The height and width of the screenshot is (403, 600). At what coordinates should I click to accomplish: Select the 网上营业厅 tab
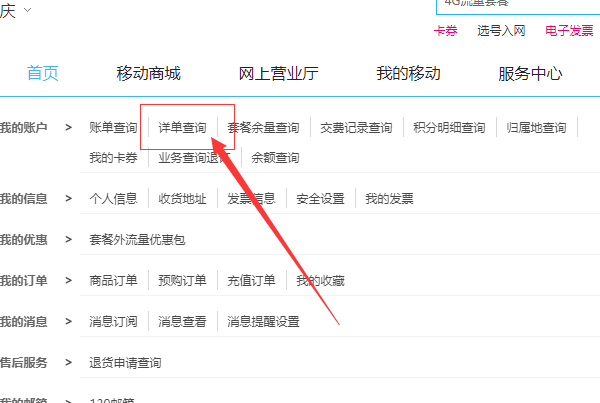(x=278, y=74)
